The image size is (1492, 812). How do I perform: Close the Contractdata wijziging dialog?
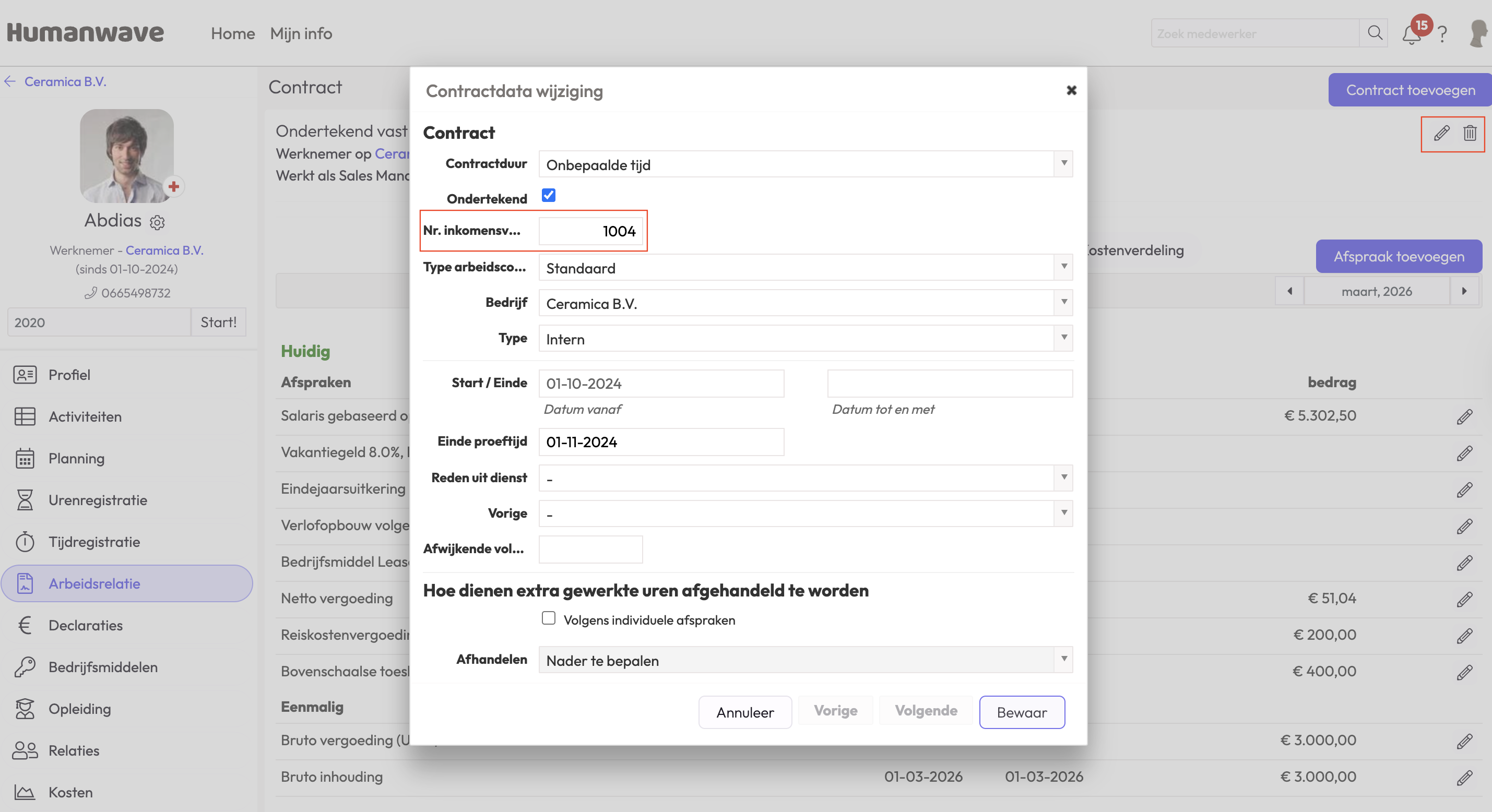[x=1071, y=90]
